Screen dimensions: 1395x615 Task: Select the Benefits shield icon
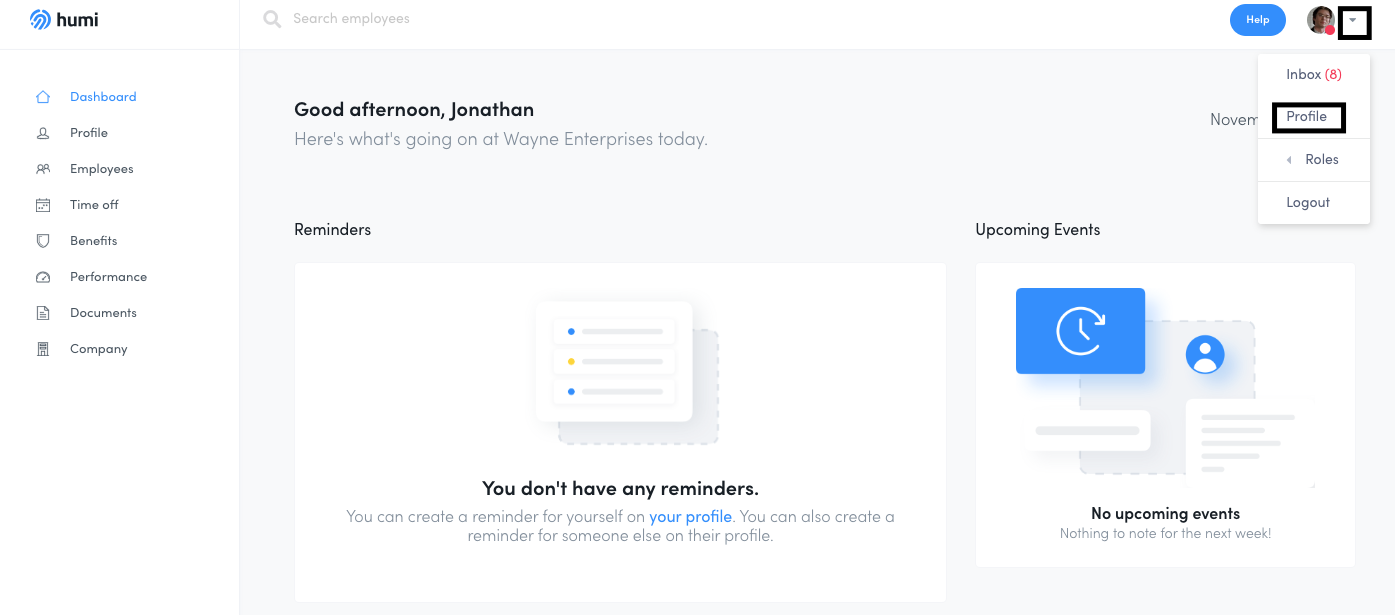43,241
